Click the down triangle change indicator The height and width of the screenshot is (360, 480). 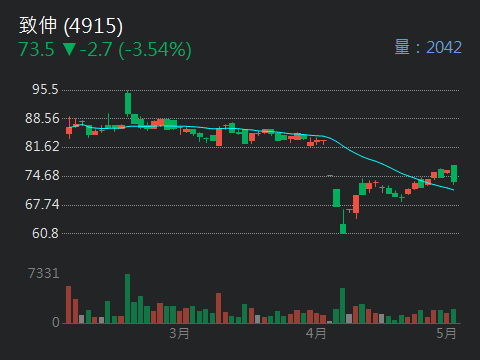click(69, 49)
